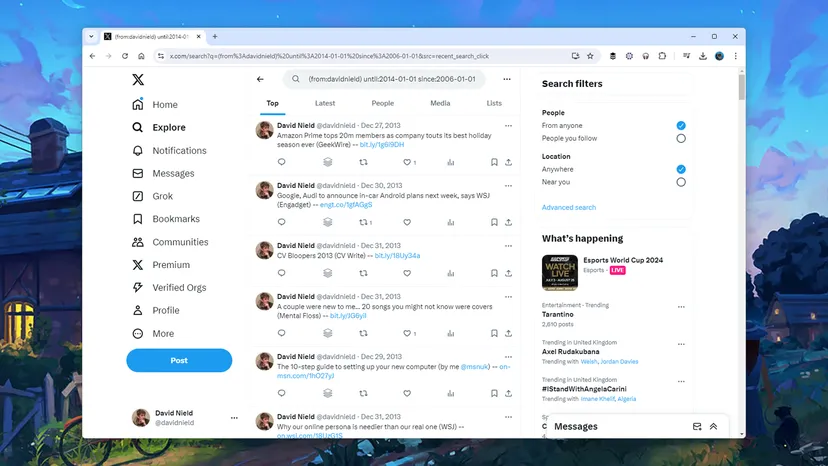The height and width of the screenshot is (466, 828).
Task: Click the page vertical scrollbar
Action: click(x=742, y=87)
